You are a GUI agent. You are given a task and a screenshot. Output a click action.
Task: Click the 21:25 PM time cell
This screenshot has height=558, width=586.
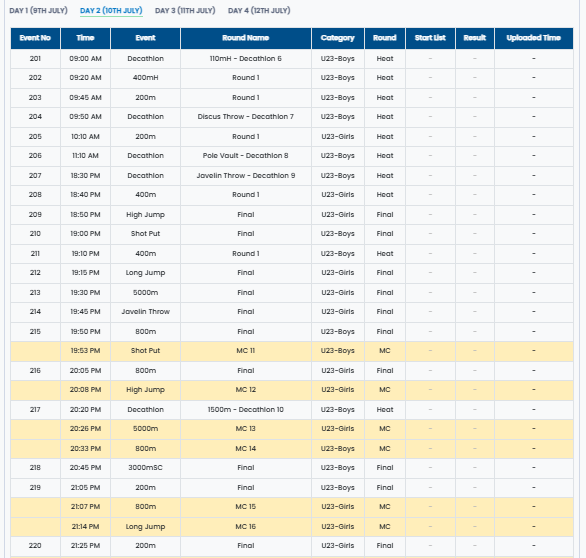point(85,546)
